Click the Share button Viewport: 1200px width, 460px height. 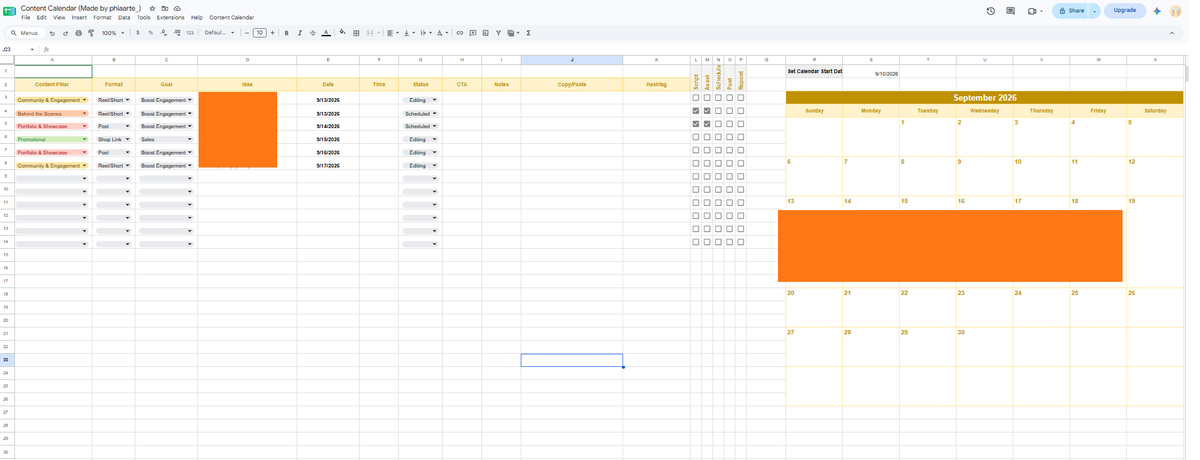[1070, 10]
